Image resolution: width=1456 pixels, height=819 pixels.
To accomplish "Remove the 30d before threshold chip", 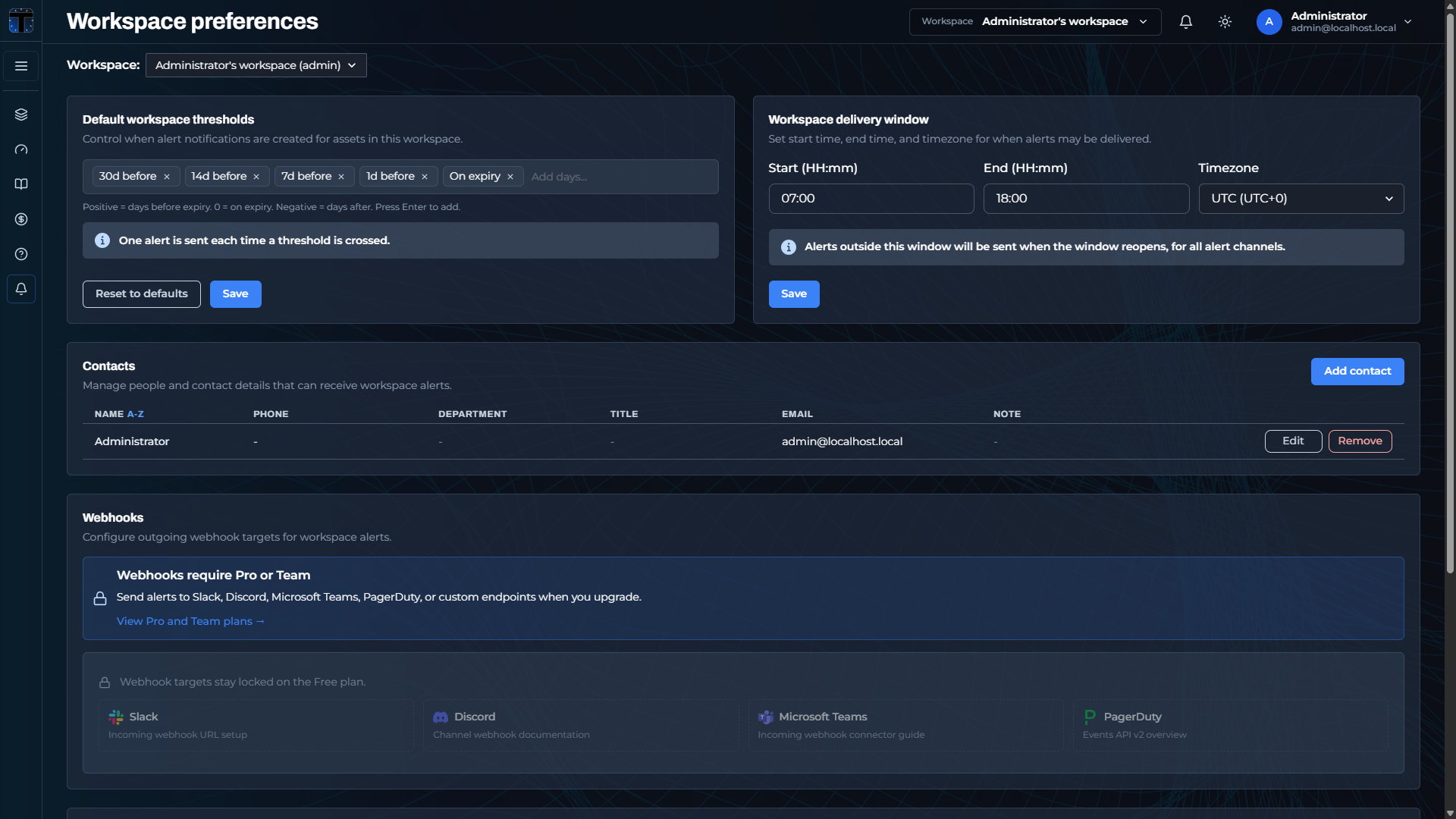I will pyautogui.click(x=167, y=177).
